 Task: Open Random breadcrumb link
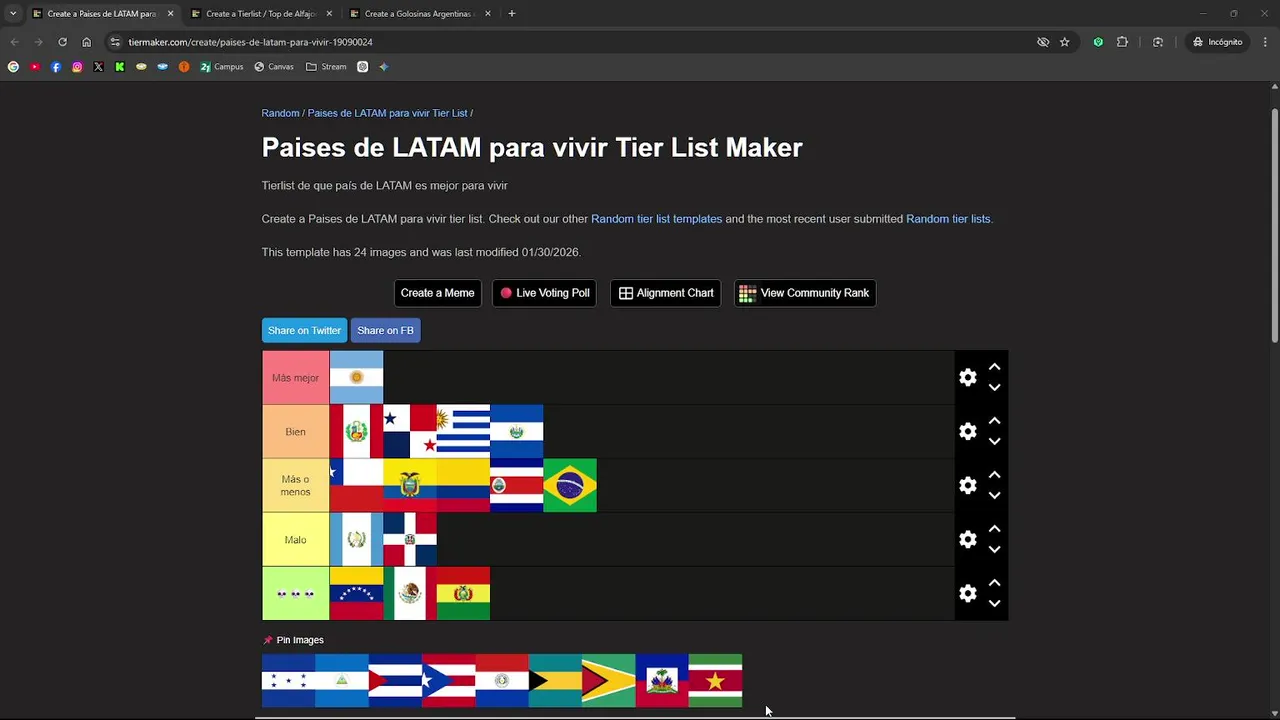[x=280, y=113]
